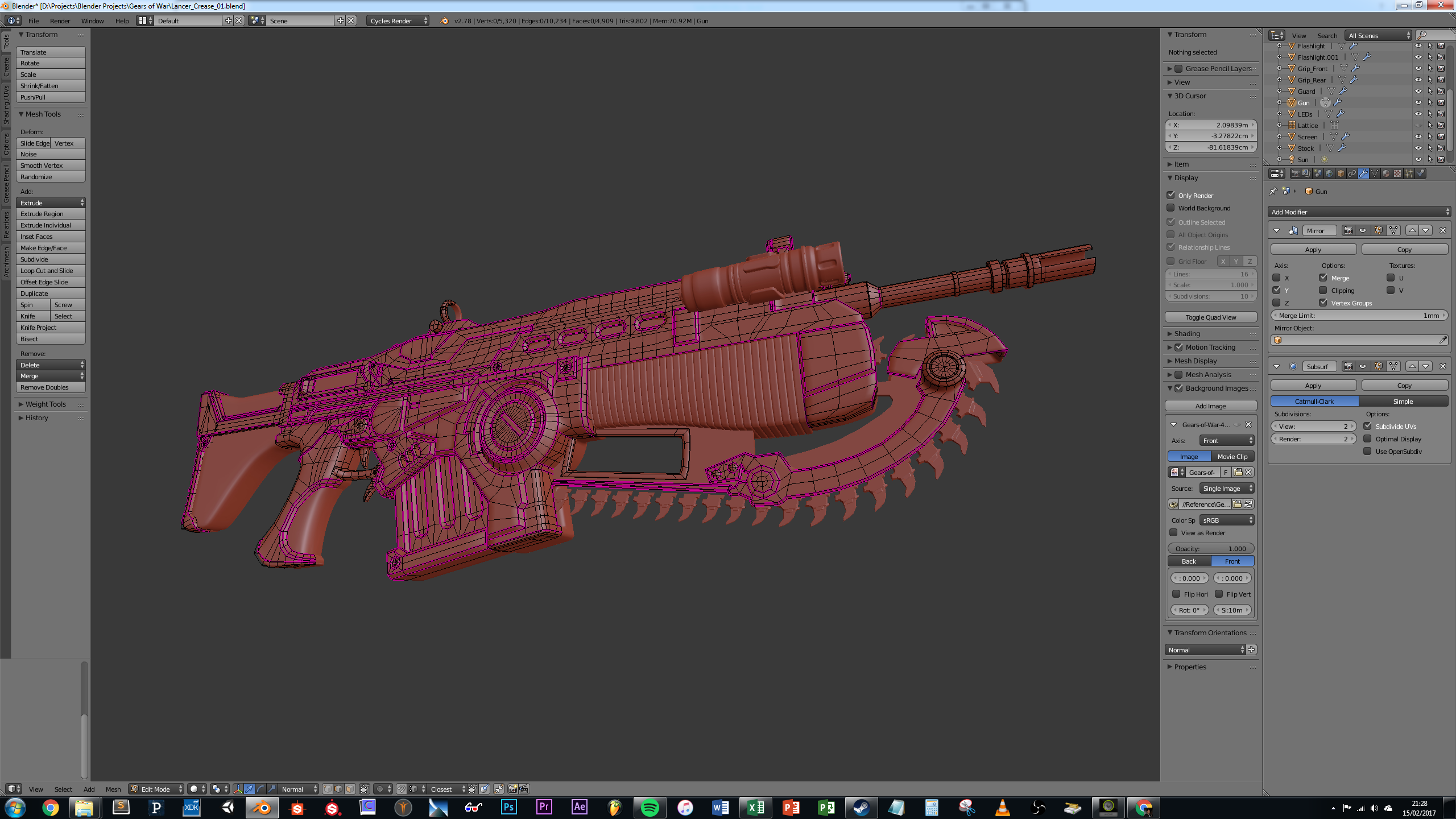
Task: Click the proportional editing icon in header
Action: tap(380, 789)
